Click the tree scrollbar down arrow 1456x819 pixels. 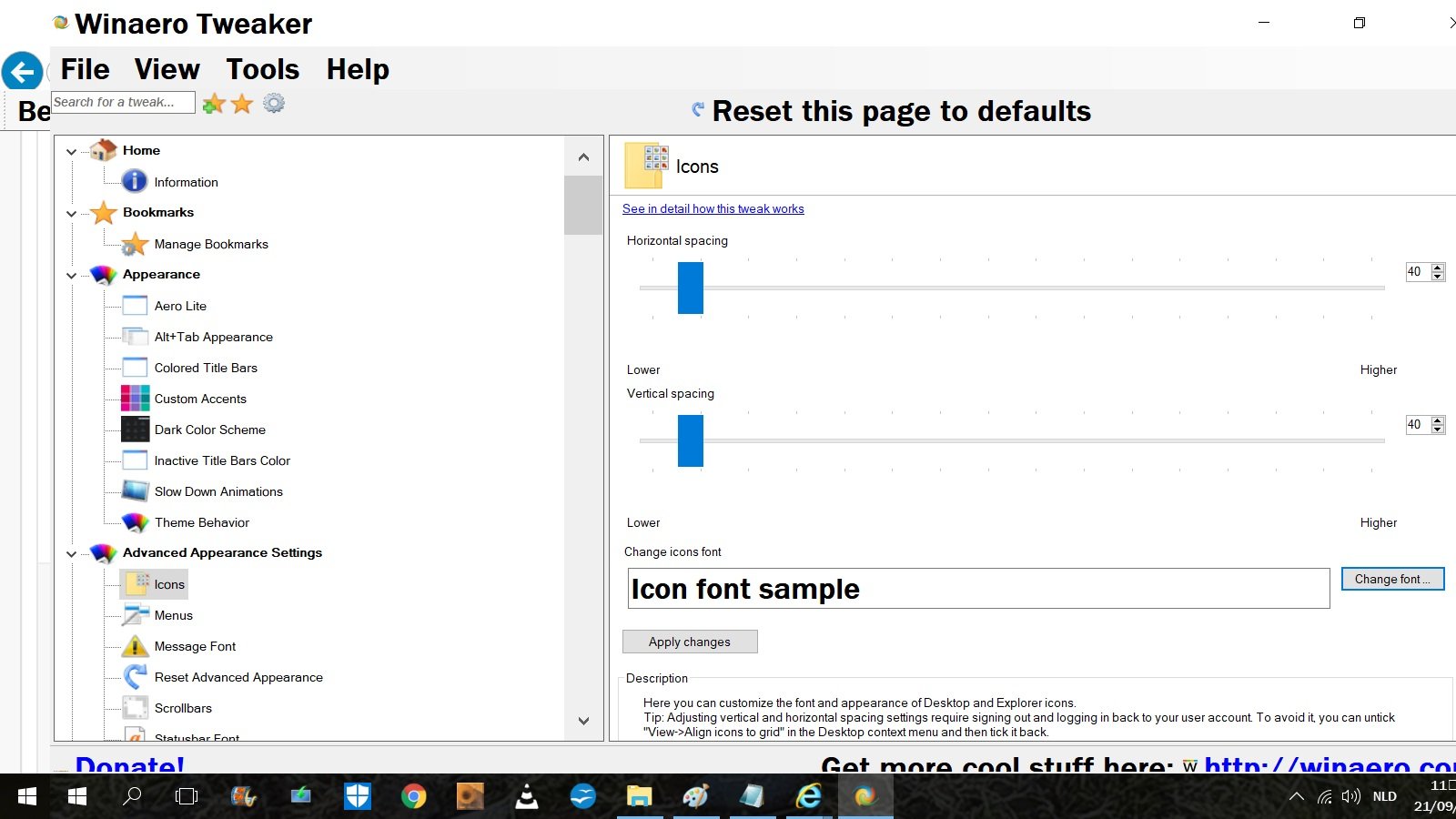583,721
